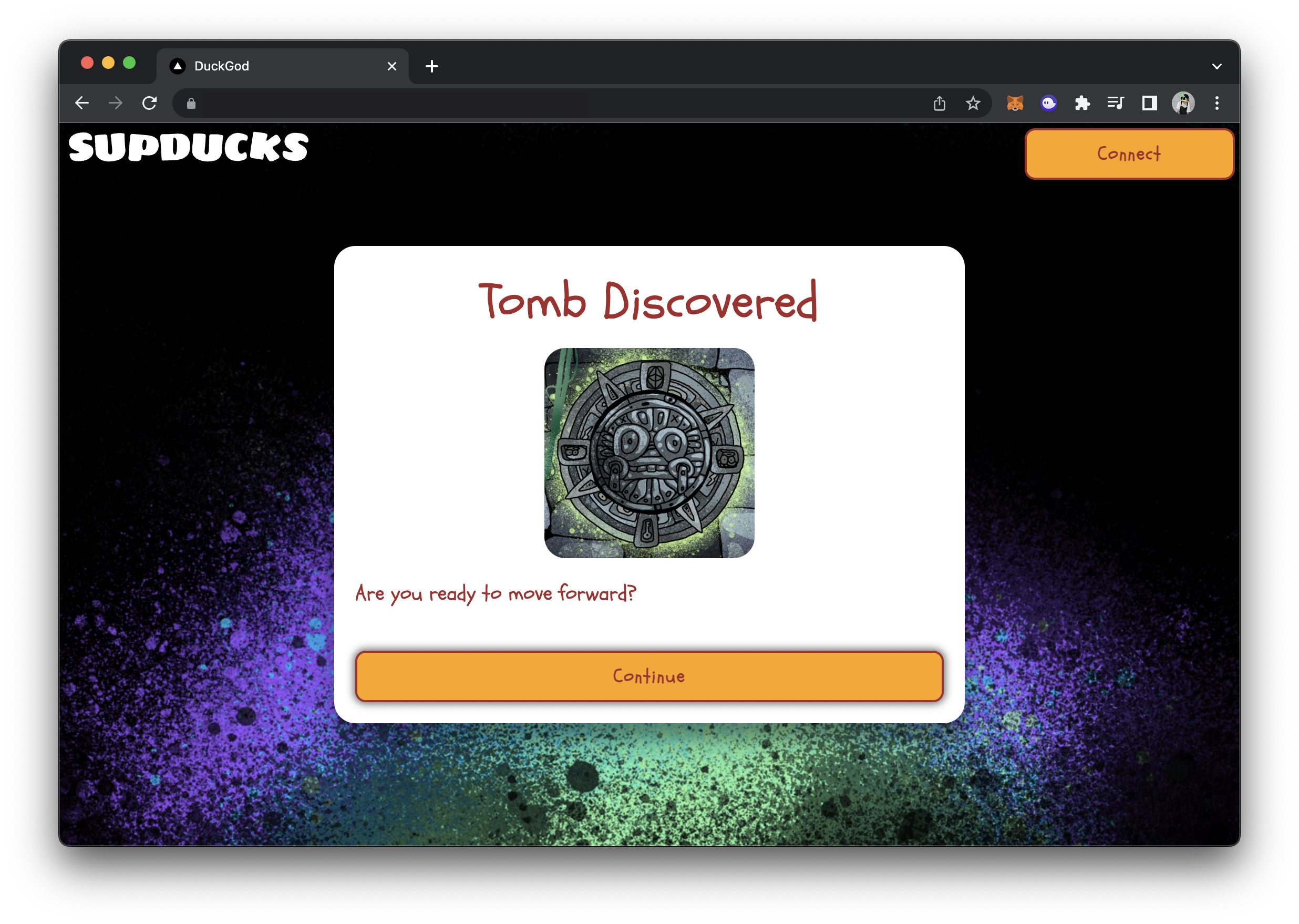The width and height of the screenshot is (1299, 924).
Task: Click the Continue button
Action: click(649, 676)
